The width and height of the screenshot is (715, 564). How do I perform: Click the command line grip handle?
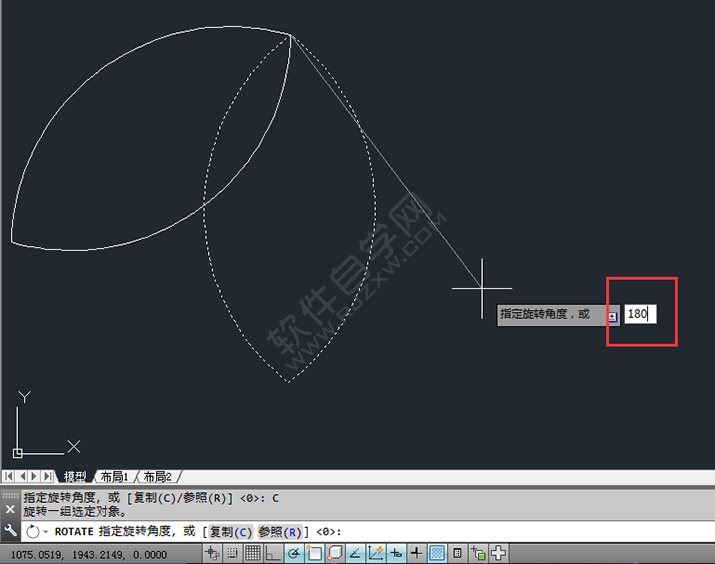10,495
